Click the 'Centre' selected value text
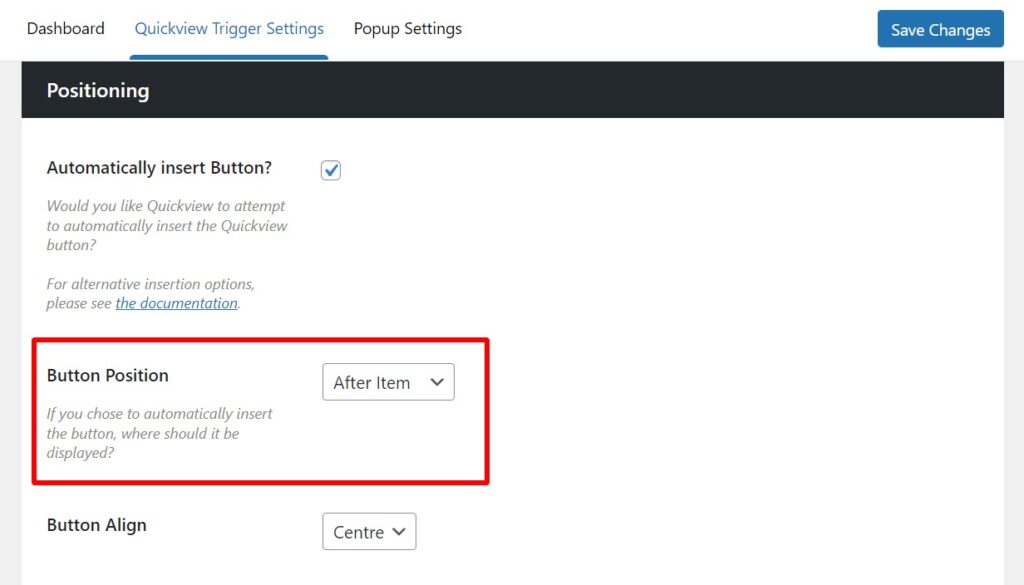 coord(358,532)
